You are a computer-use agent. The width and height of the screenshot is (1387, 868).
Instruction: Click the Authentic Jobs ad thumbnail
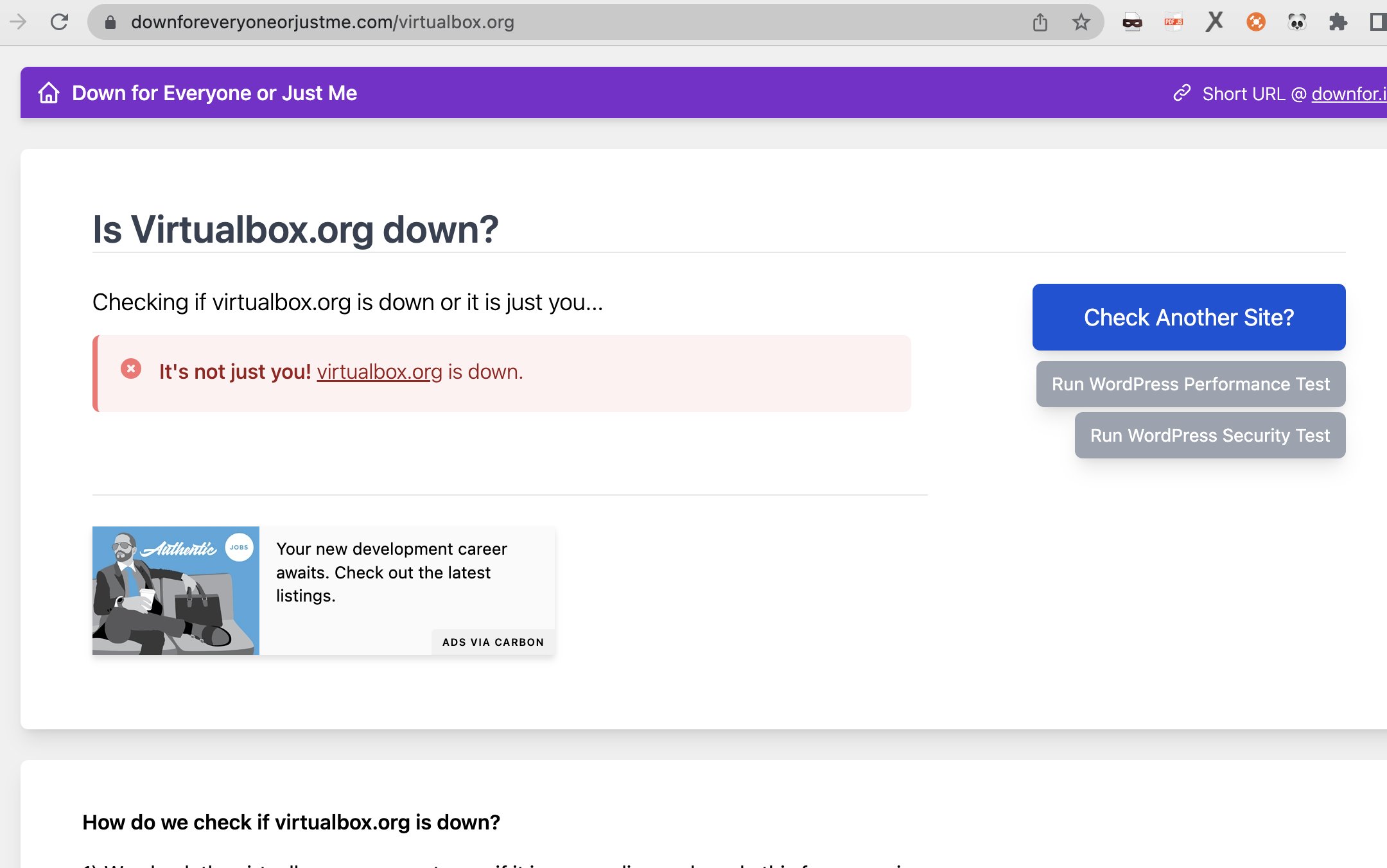click(176, 591)
